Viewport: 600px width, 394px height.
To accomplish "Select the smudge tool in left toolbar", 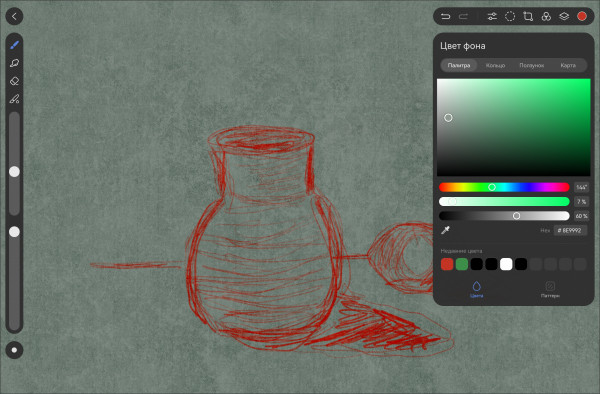I will coord(15,63).
